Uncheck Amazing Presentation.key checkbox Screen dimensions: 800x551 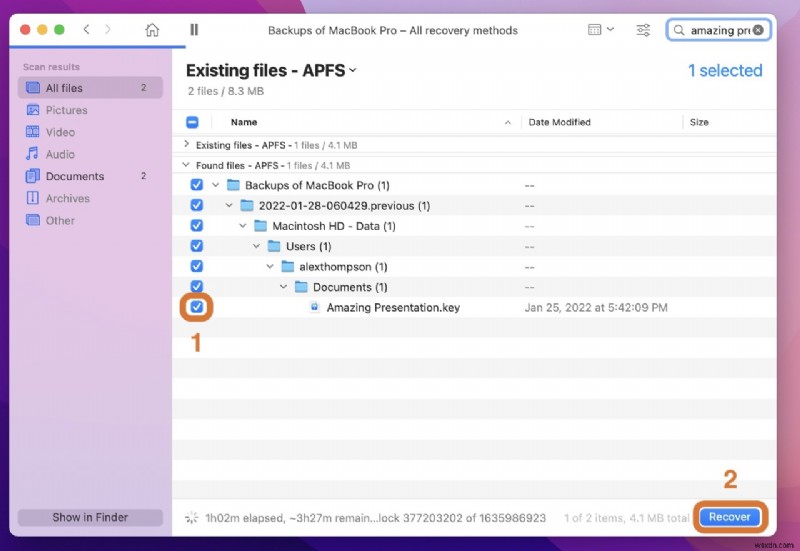click(x=196, y=307)
